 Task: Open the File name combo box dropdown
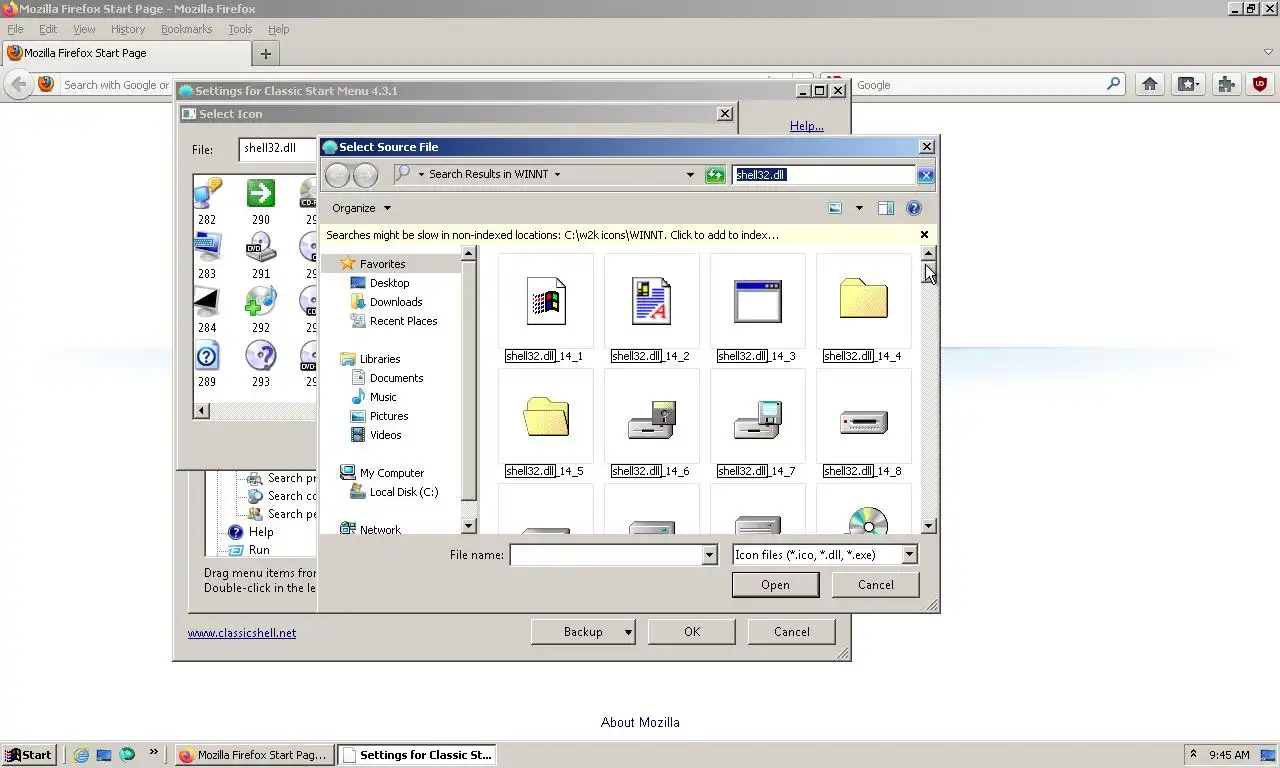tap(710, 555)
